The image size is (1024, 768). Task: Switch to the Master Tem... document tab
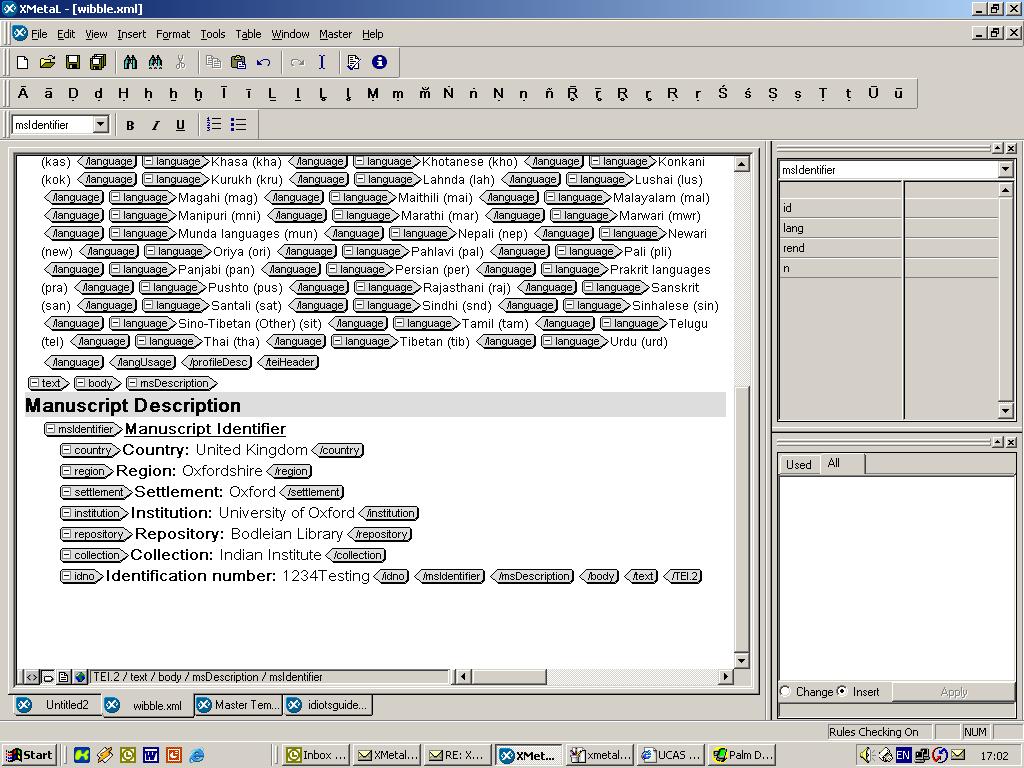click(x=238, y=705)
